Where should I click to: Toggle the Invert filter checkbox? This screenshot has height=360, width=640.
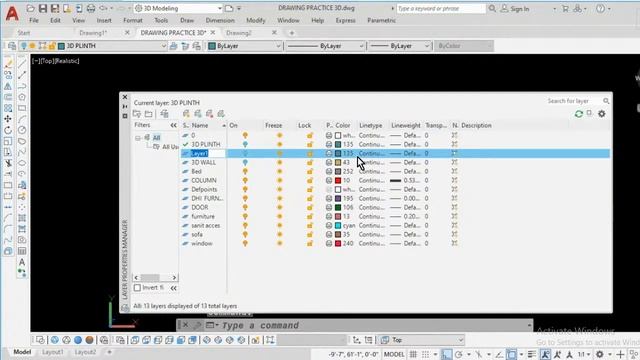(138, 288)
